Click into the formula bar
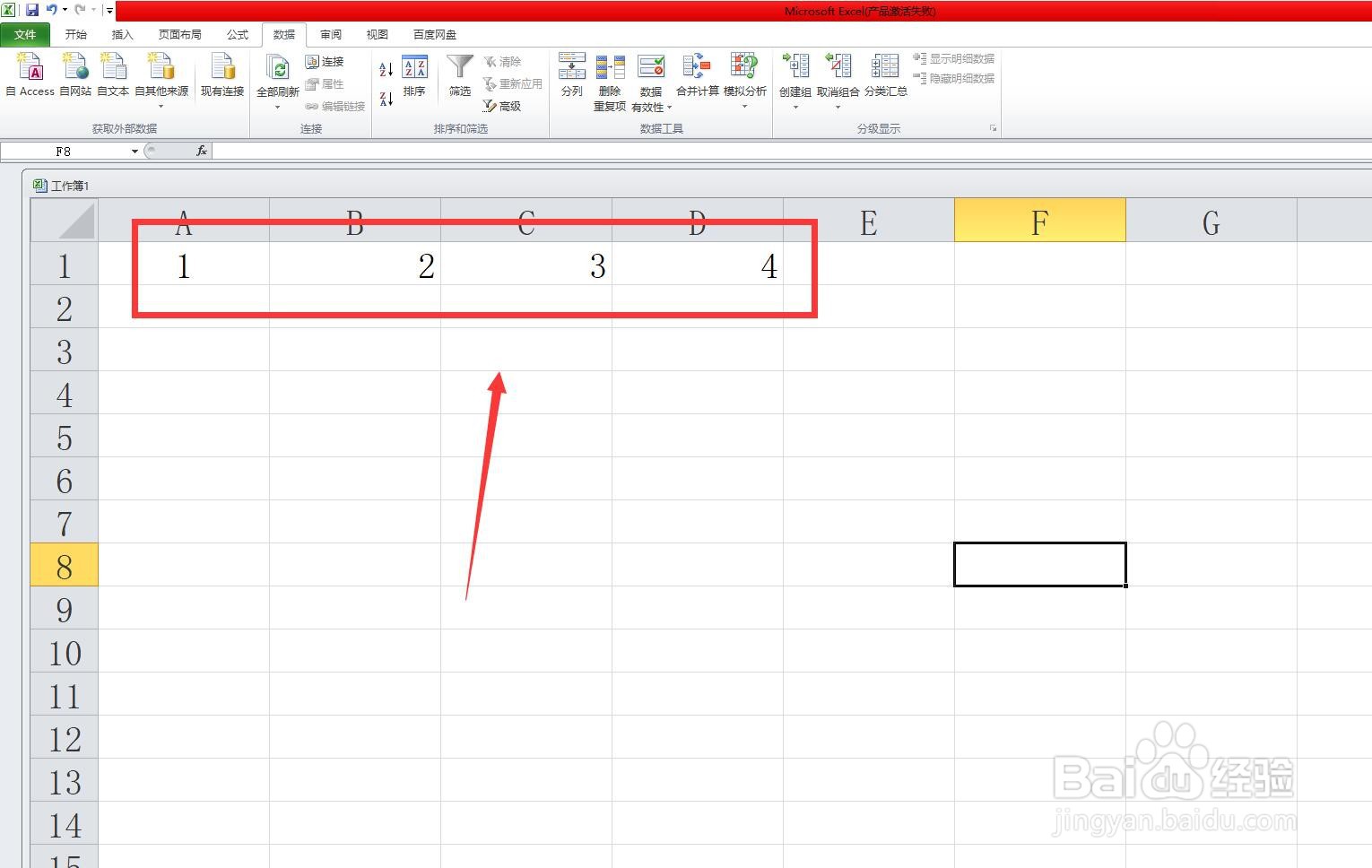 coord(792,152)
